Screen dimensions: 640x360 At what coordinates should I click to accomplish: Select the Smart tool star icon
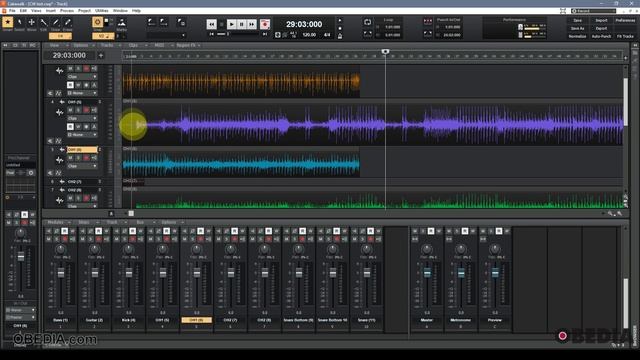[x=7, y=22]
